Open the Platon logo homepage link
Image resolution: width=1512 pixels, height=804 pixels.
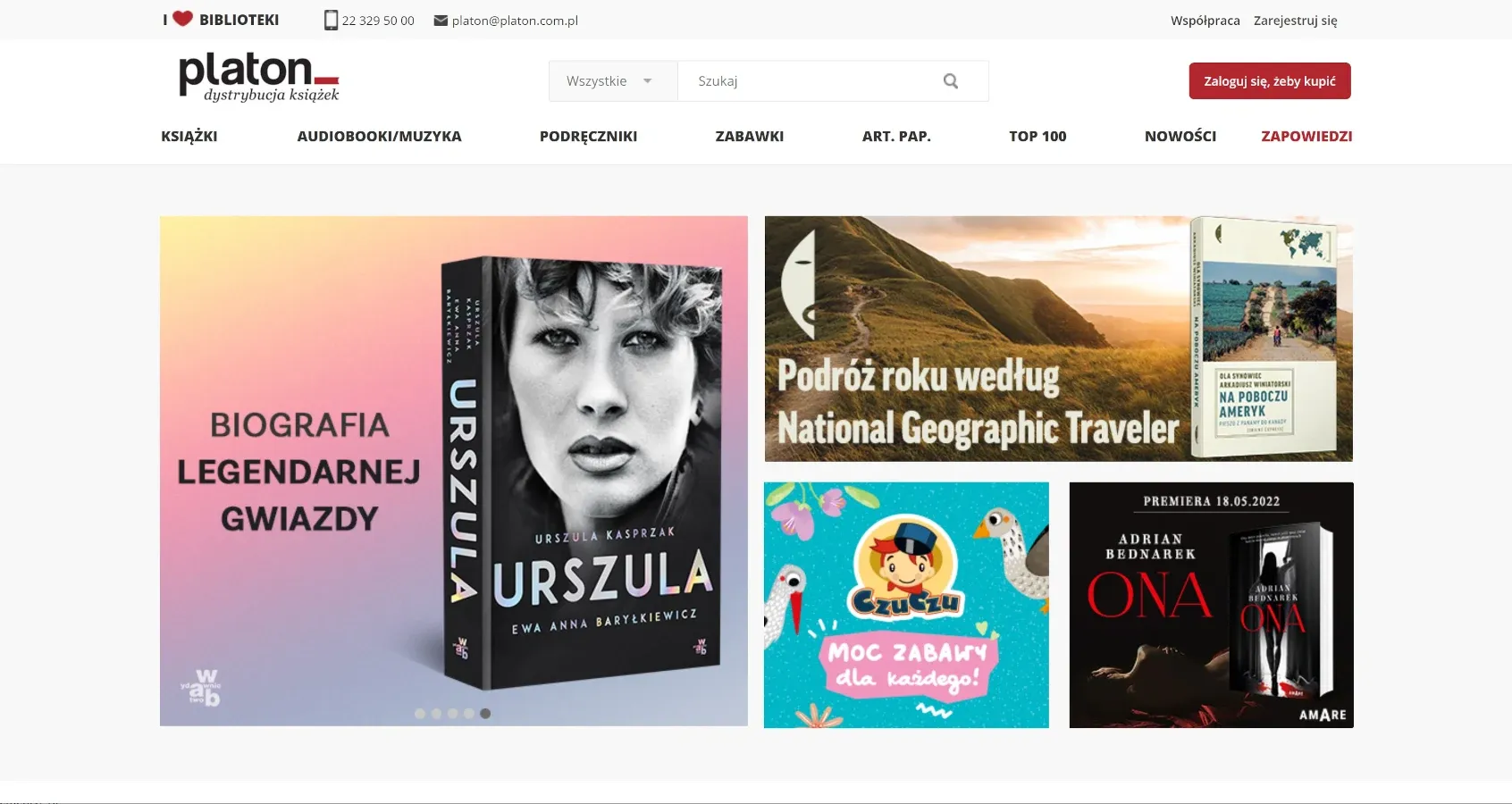(258, 77)
